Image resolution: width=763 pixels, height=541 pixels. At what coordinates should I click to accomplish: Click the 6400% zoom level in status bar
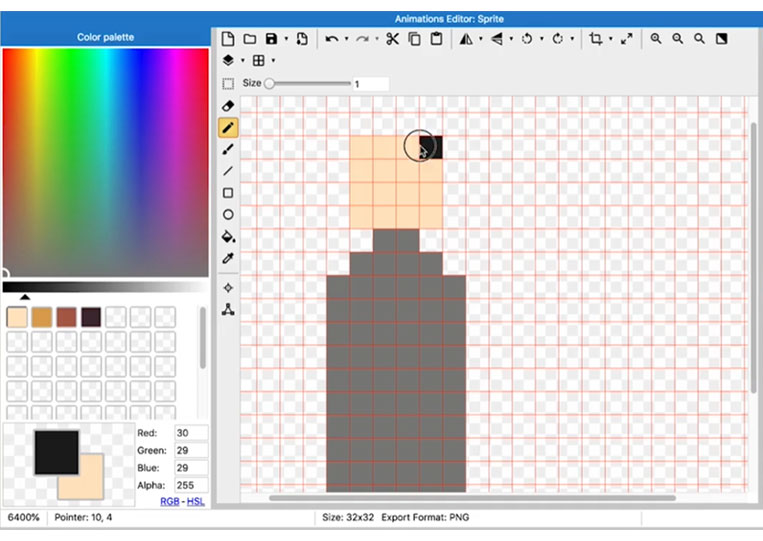[x=23, y=517]
